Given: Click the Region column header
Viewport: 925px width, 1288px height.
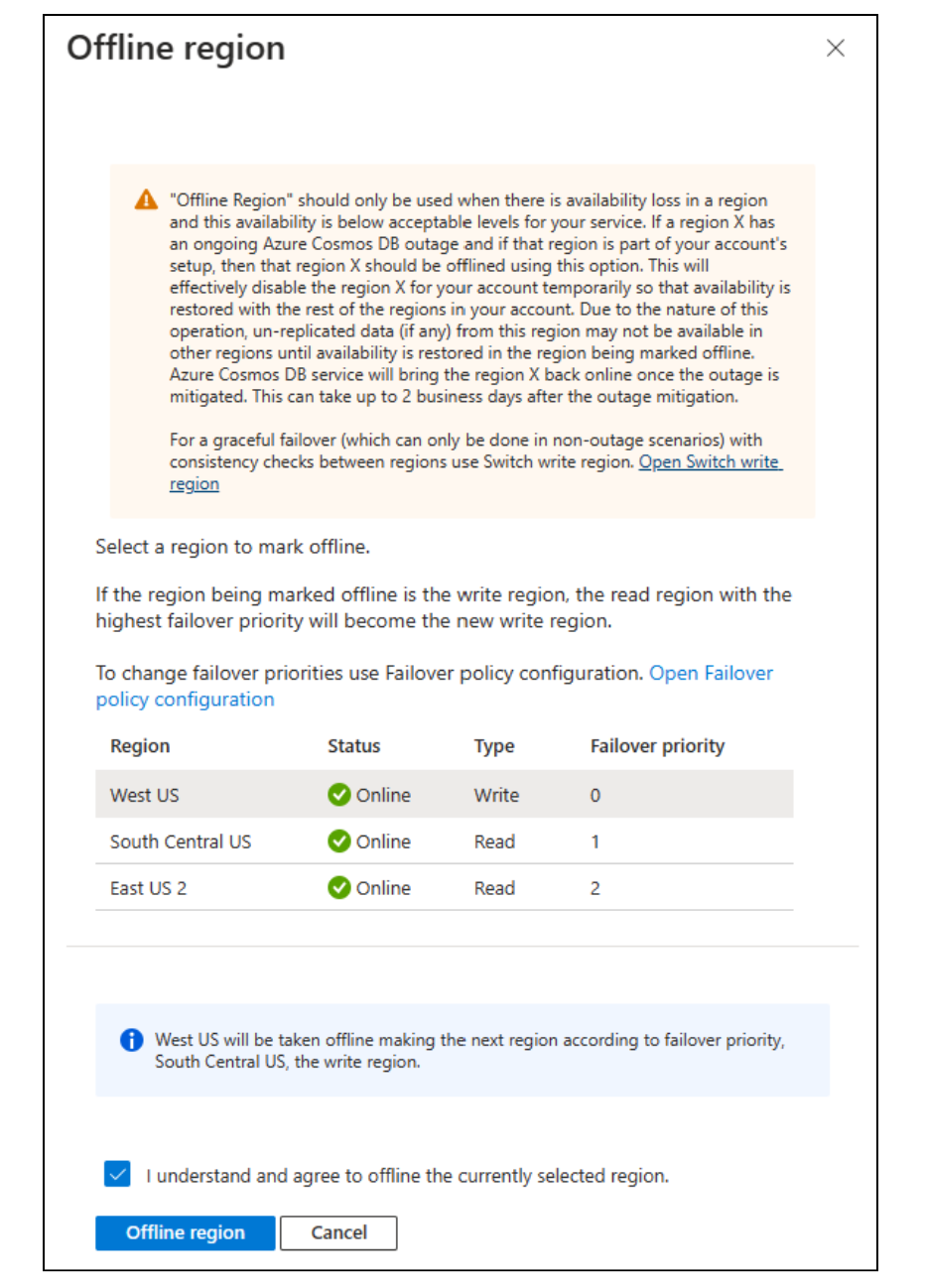Looking at the screenshot, I should click(139, 745).
